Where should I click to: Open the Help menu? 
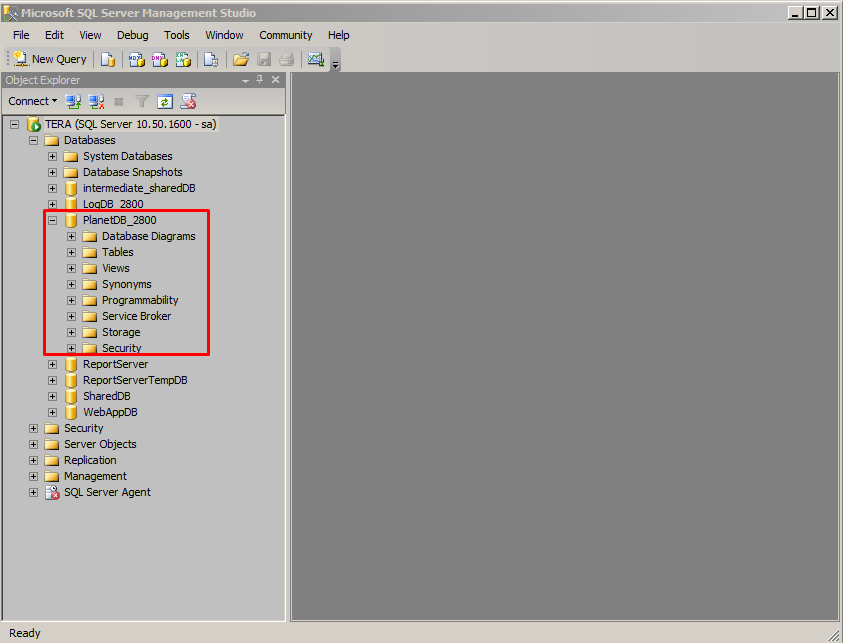(339, 35)
